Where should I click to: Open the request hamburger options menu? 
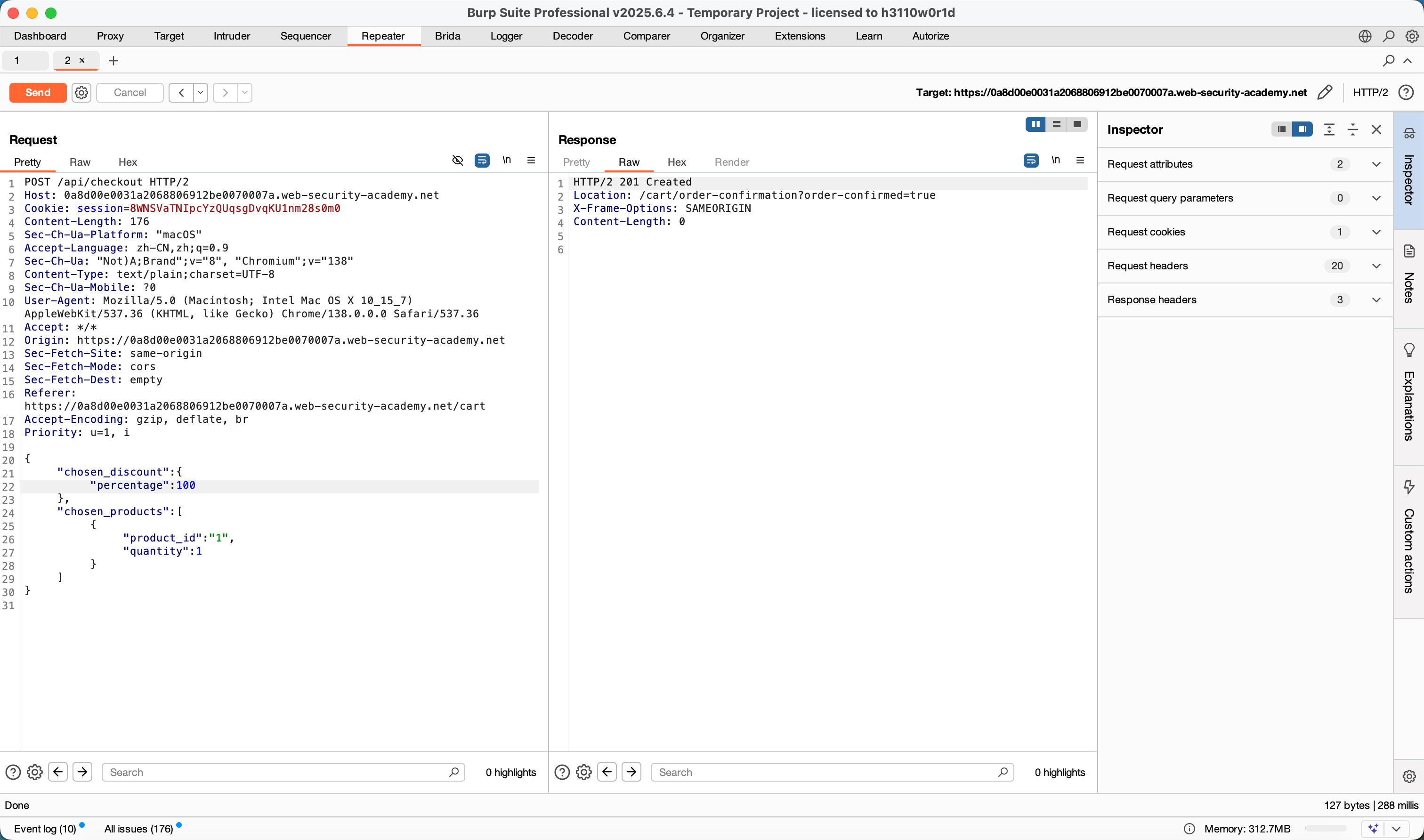click(531, 161)
